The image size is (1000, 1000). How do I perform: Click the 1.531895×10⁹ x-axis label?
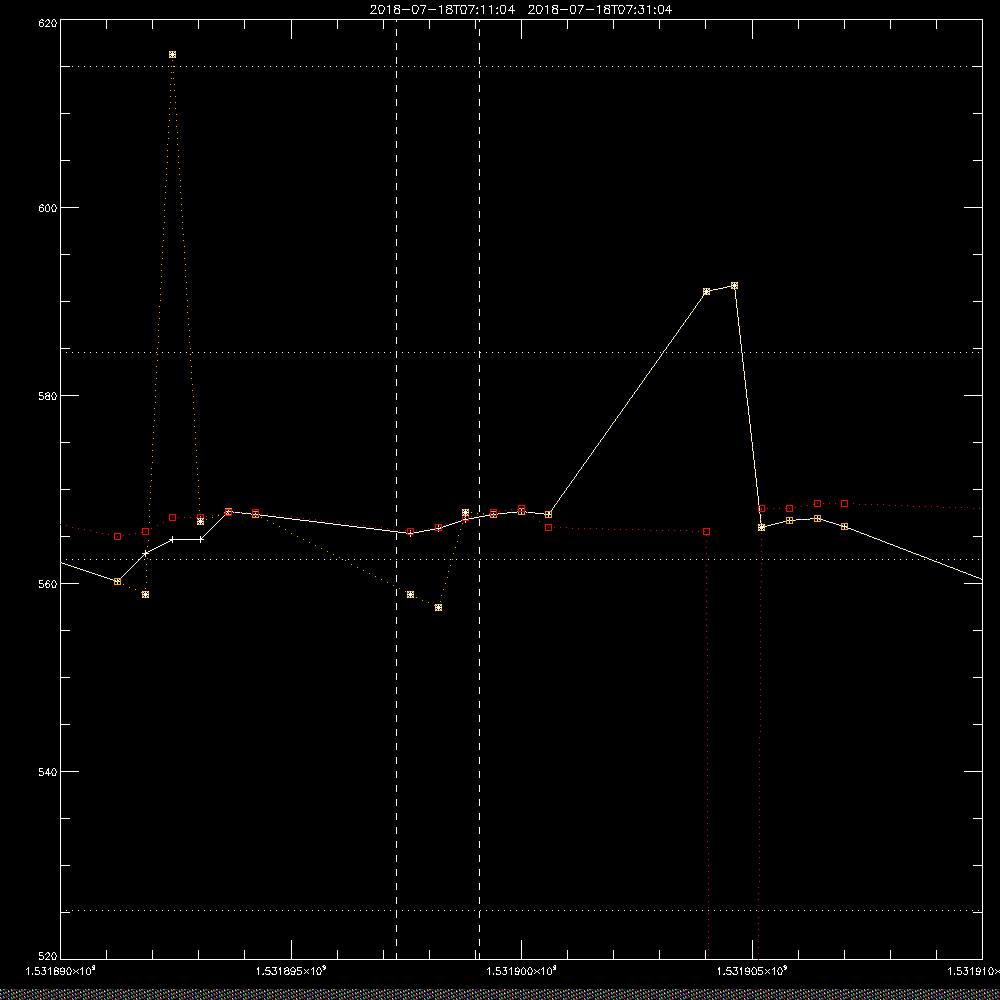pyautogui.click(x=291, y=971)
